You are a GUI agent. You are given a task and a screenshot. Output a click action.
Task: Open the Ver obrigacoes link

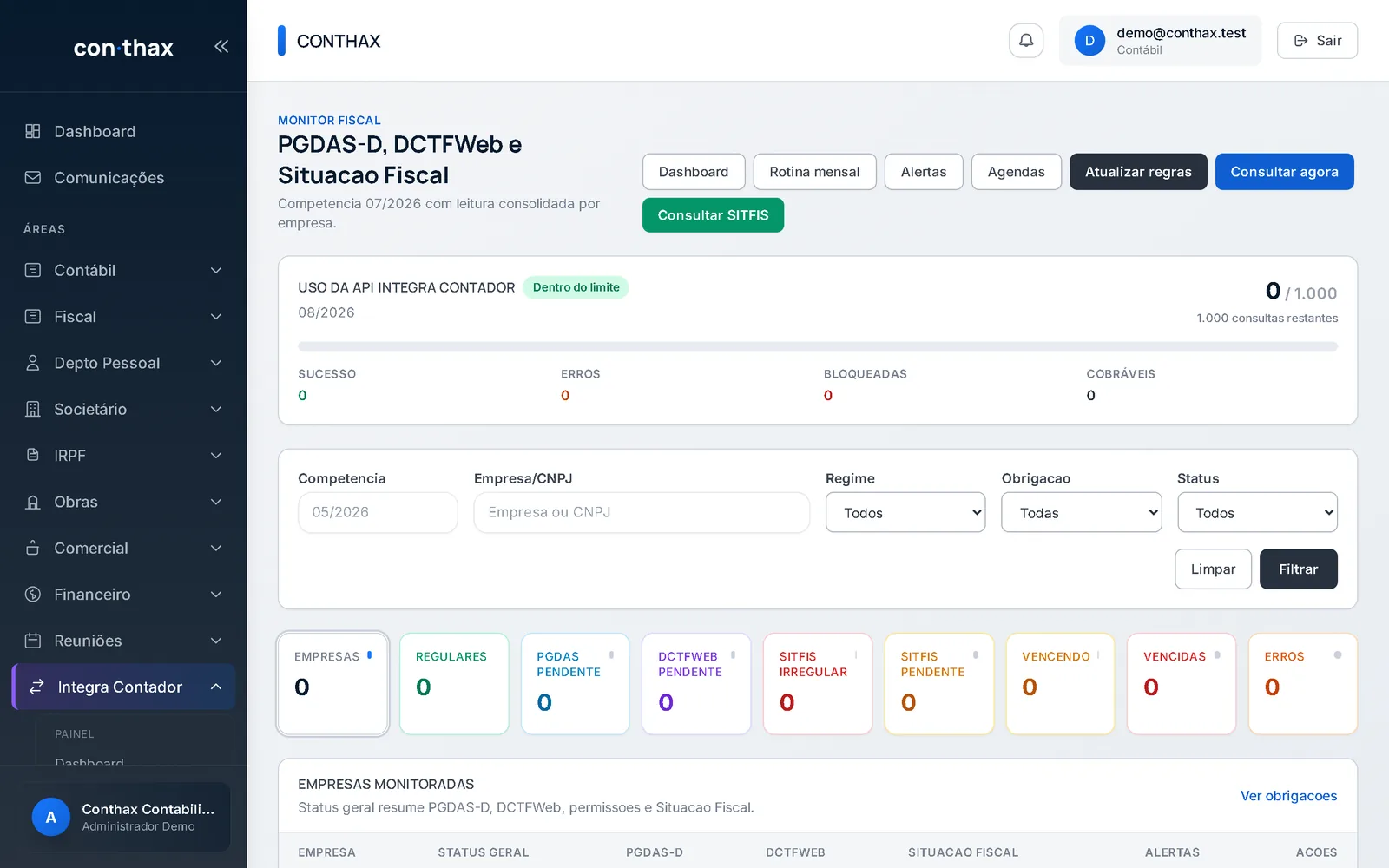[x=1288, y=796]
